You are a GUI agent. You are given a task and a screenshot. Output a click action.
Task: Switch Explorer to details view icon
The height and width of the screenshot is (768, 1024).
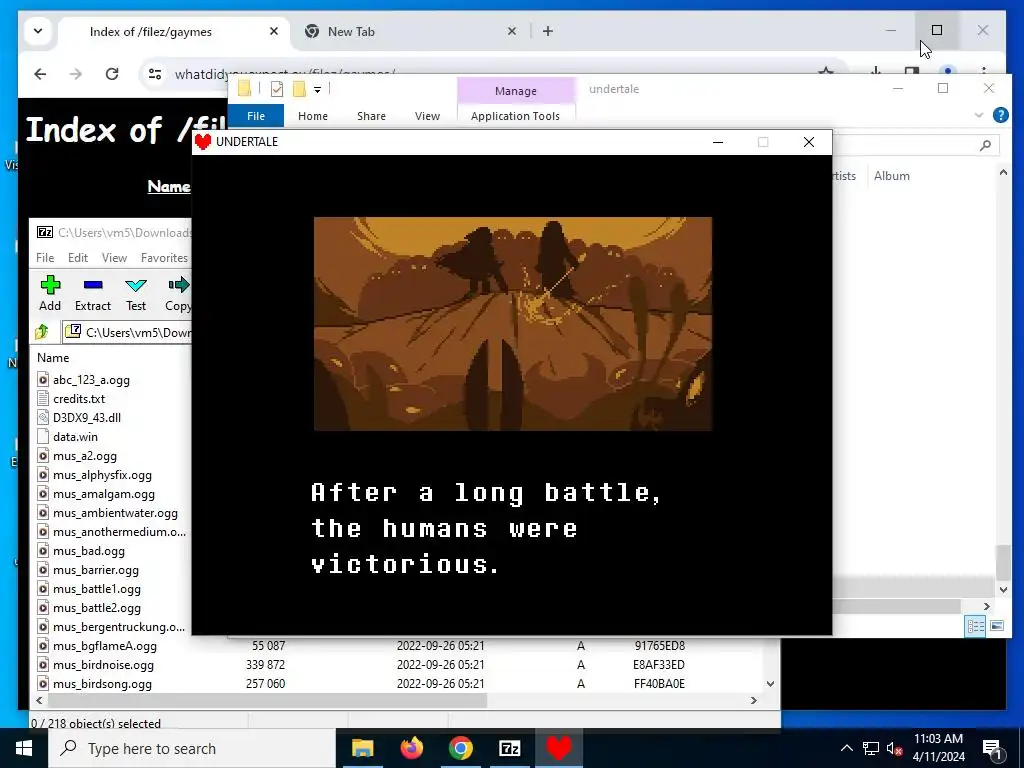[975, 626]
